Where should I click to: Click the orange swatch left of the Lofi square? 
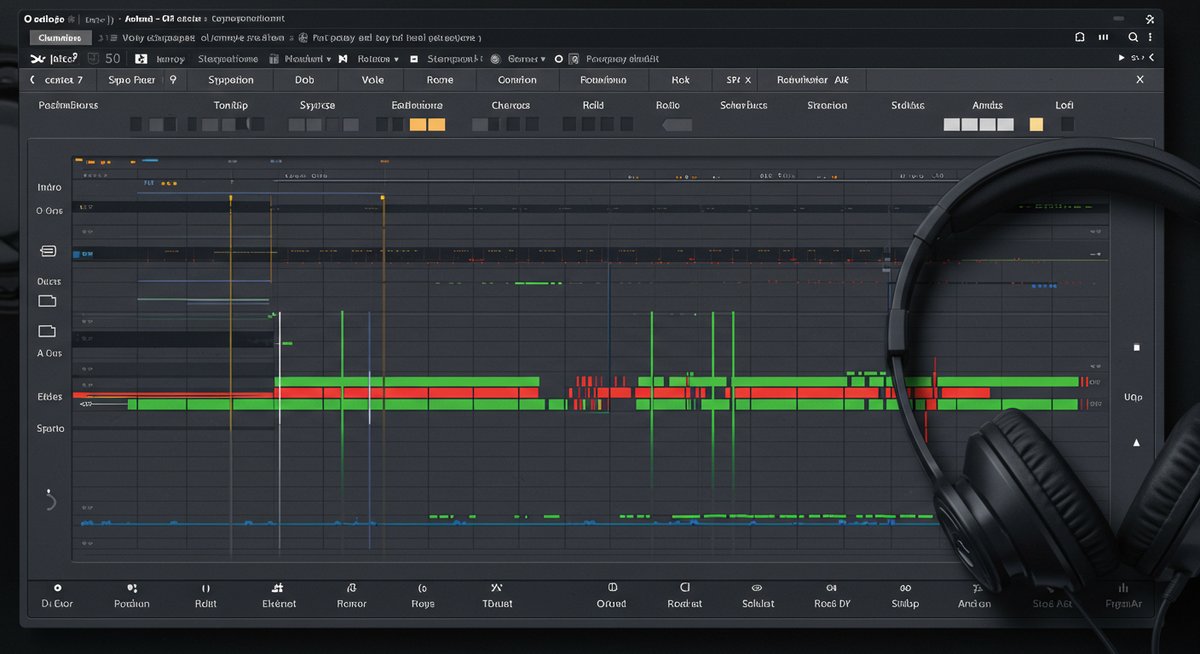(x=1036, y=125)
